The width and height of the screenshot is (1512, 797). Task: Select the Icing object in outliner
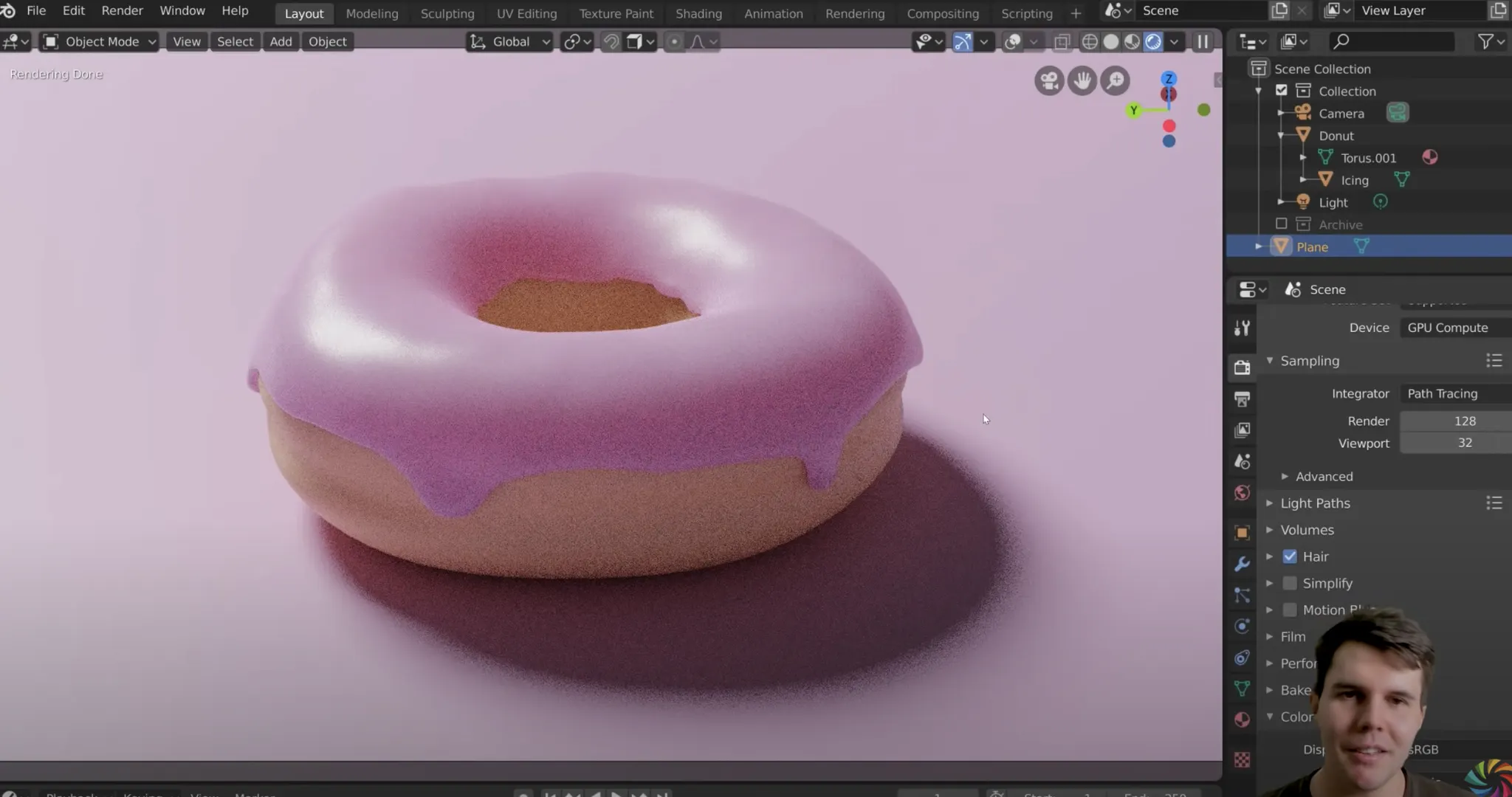click(1354, 180)
